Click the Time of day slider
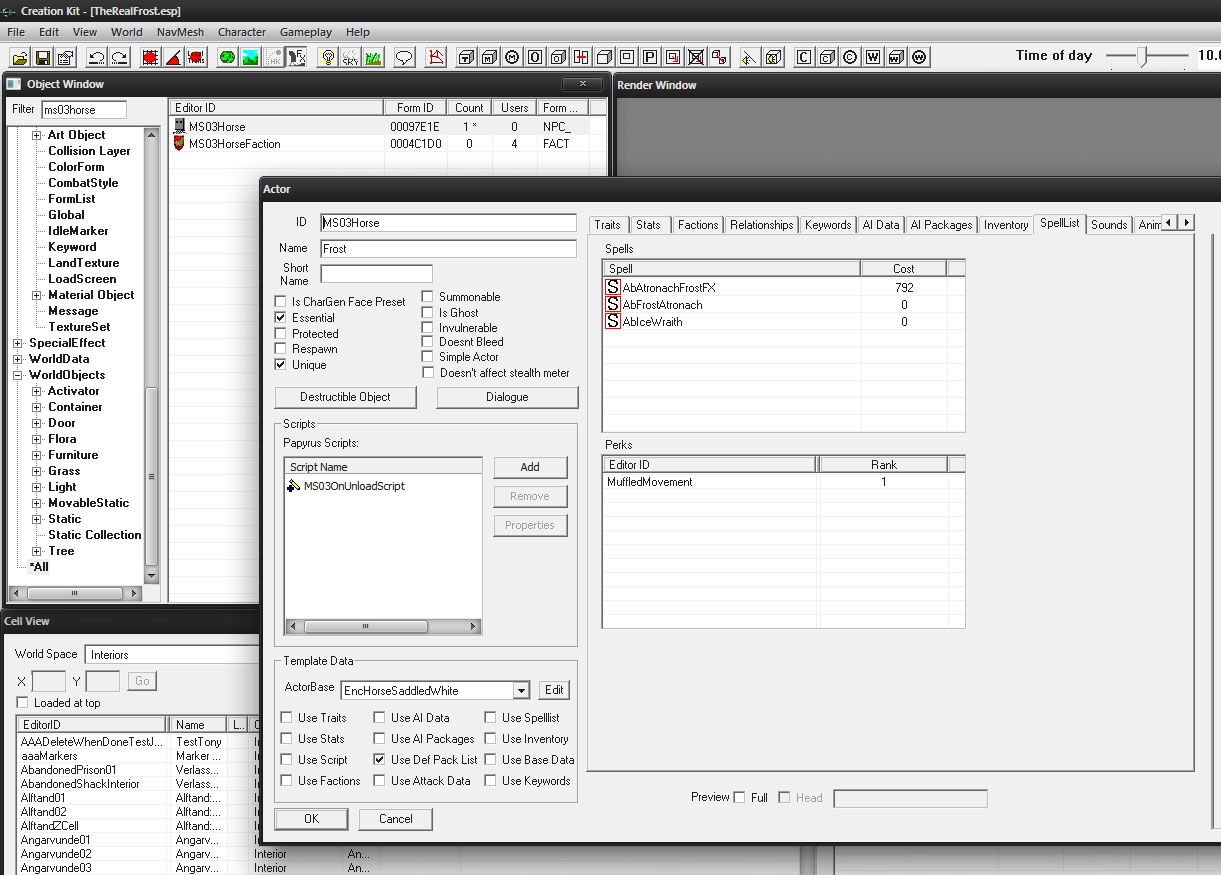Image resolution: width=1221 pixels, height=875 pixels. click(x=1141, y=57)
